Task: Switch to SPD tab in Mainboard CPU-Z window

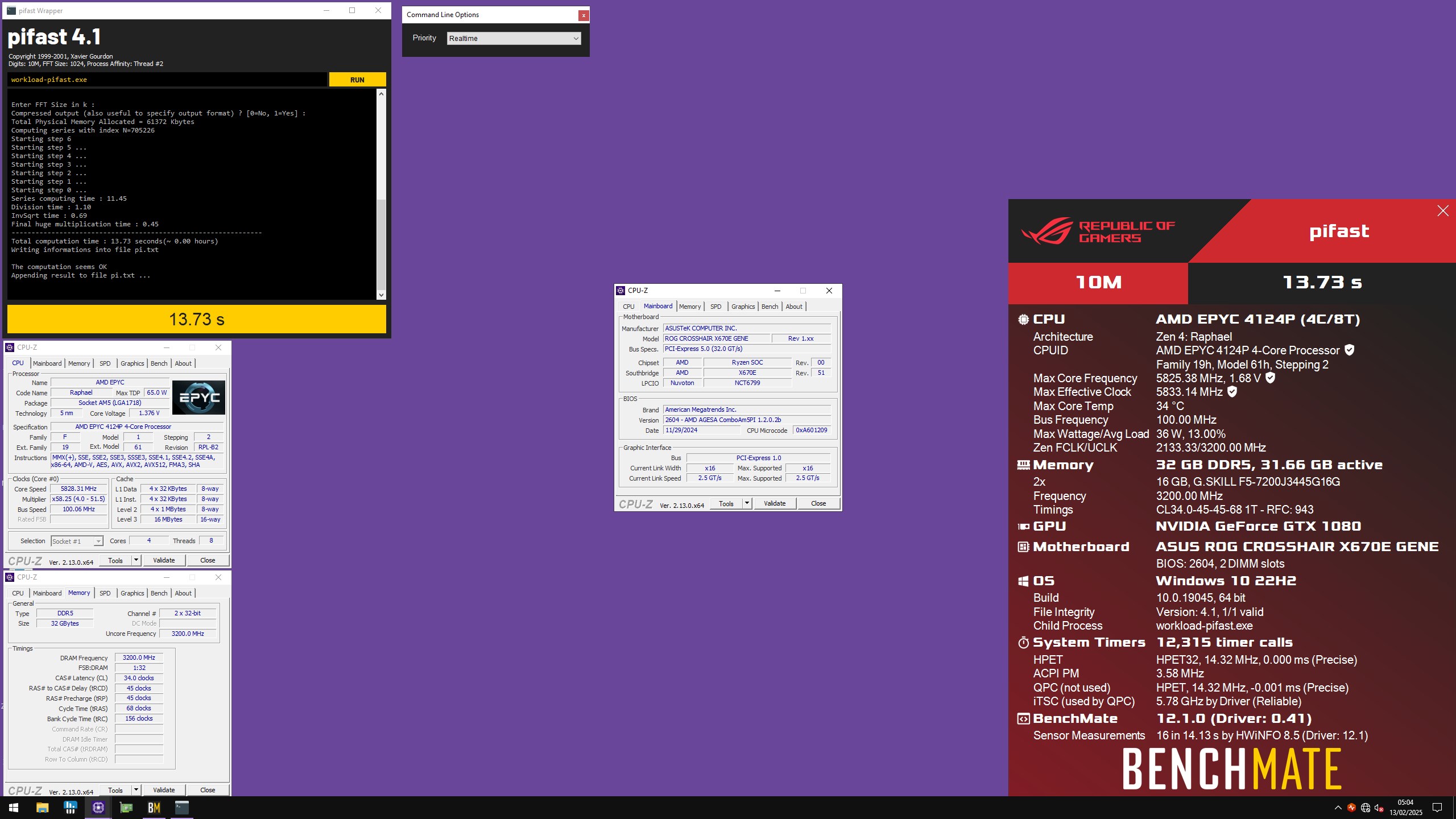Action: point(715,307)
